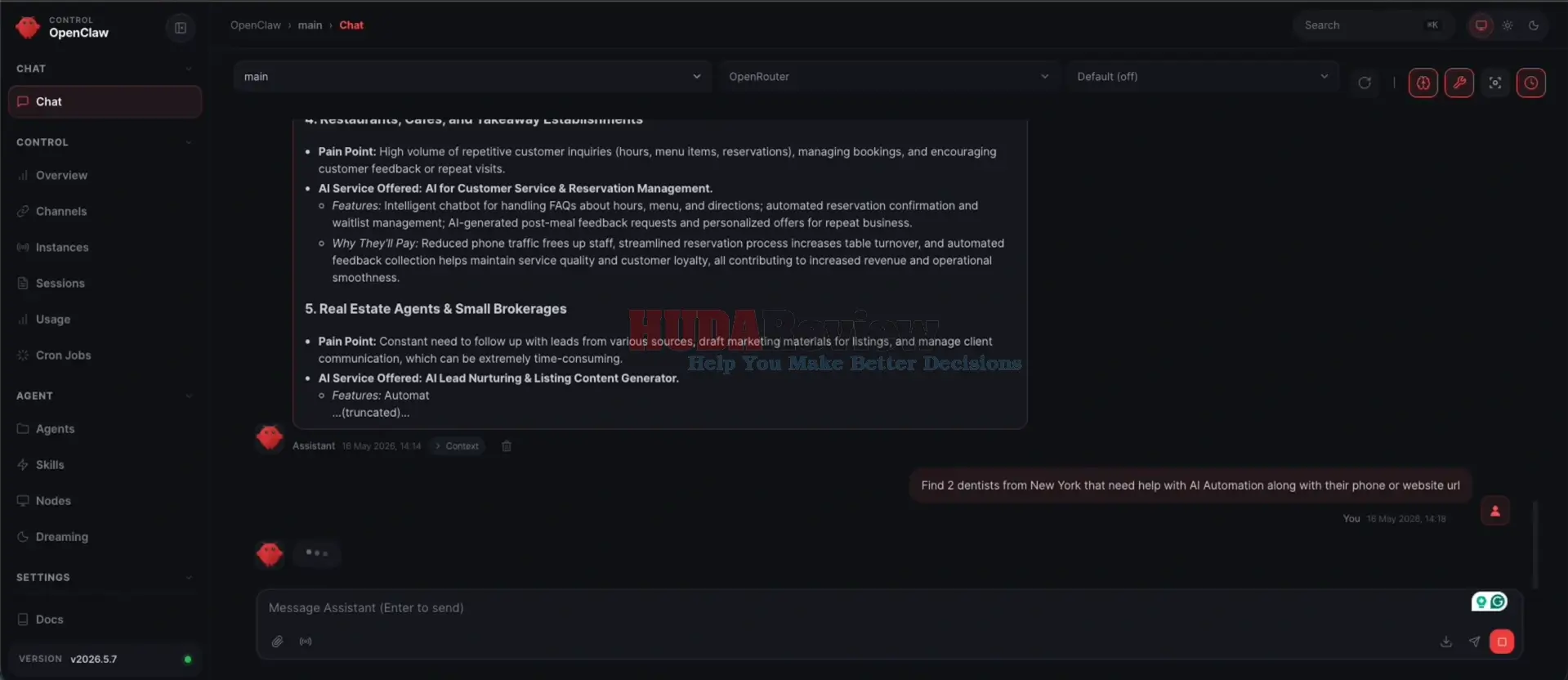The image size is (1568, 680).
Task: Collapse the sidebar with the panel icon
Action: coord(181,28)
